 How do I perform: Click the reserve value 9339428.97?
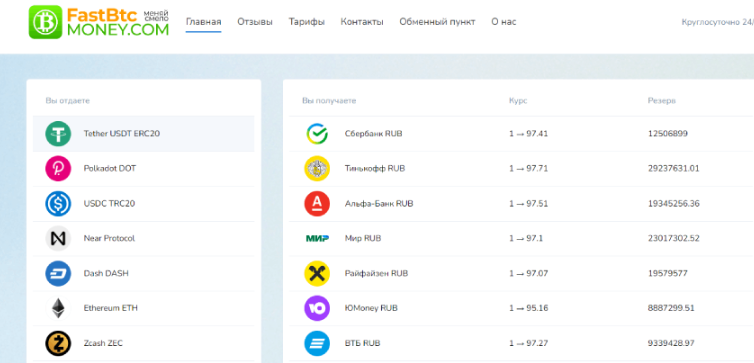[x=671, y=343]
